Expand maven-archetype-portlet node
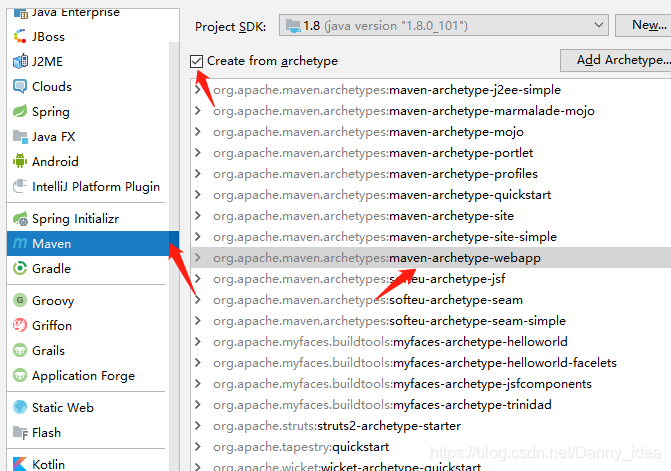The image size is (671, 471). tap(198, 153)
